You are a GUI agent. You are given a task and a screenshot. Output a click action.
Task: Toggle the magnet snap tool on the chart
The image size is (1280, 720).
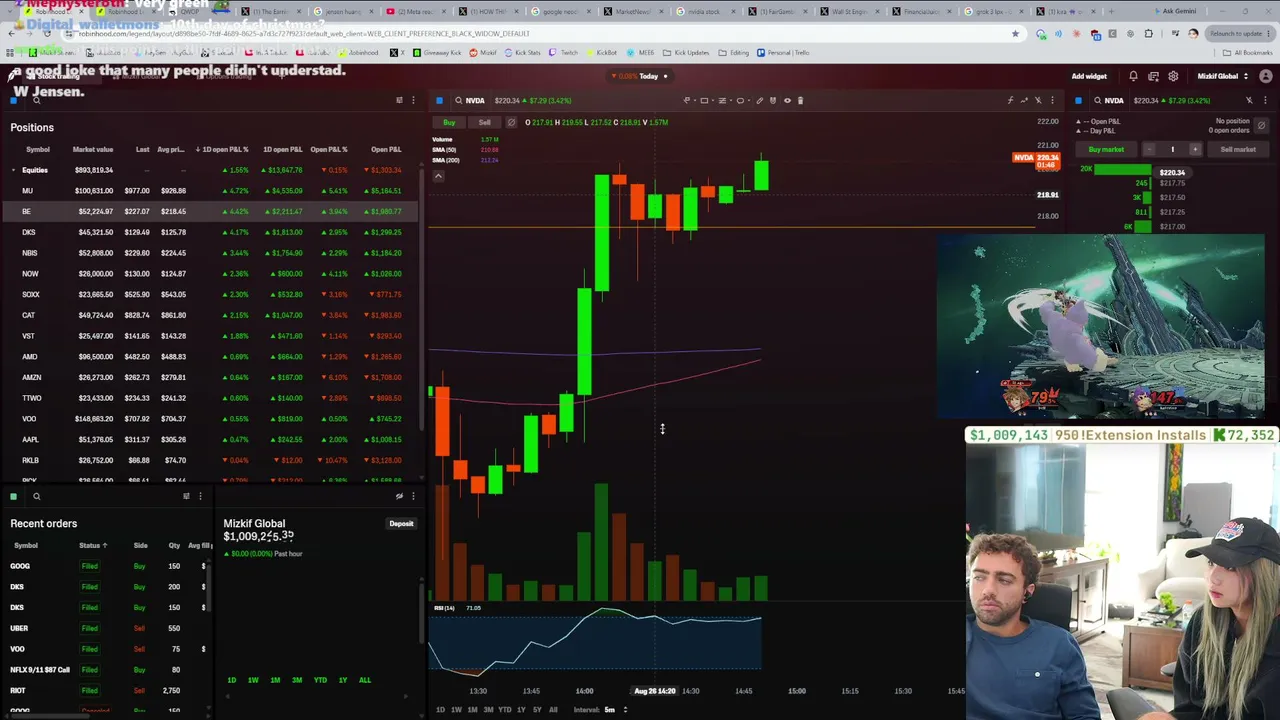[x=772, y=100]
